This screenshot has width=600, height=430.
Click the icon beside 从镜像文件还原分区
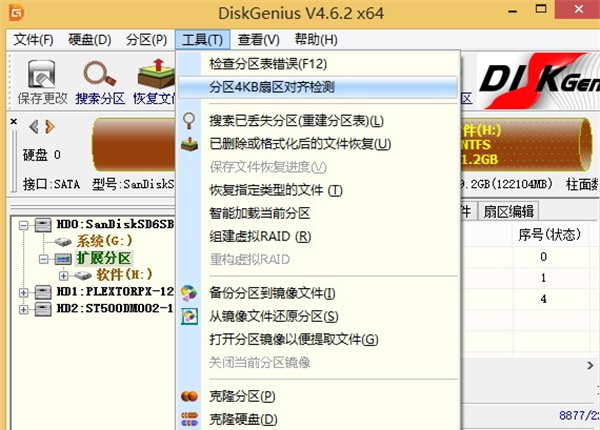[189, 316]
